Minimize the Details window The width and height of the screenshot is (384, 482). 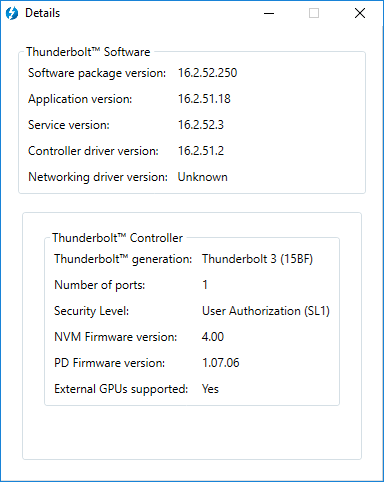pyautogui.click(x=269, y=13)
